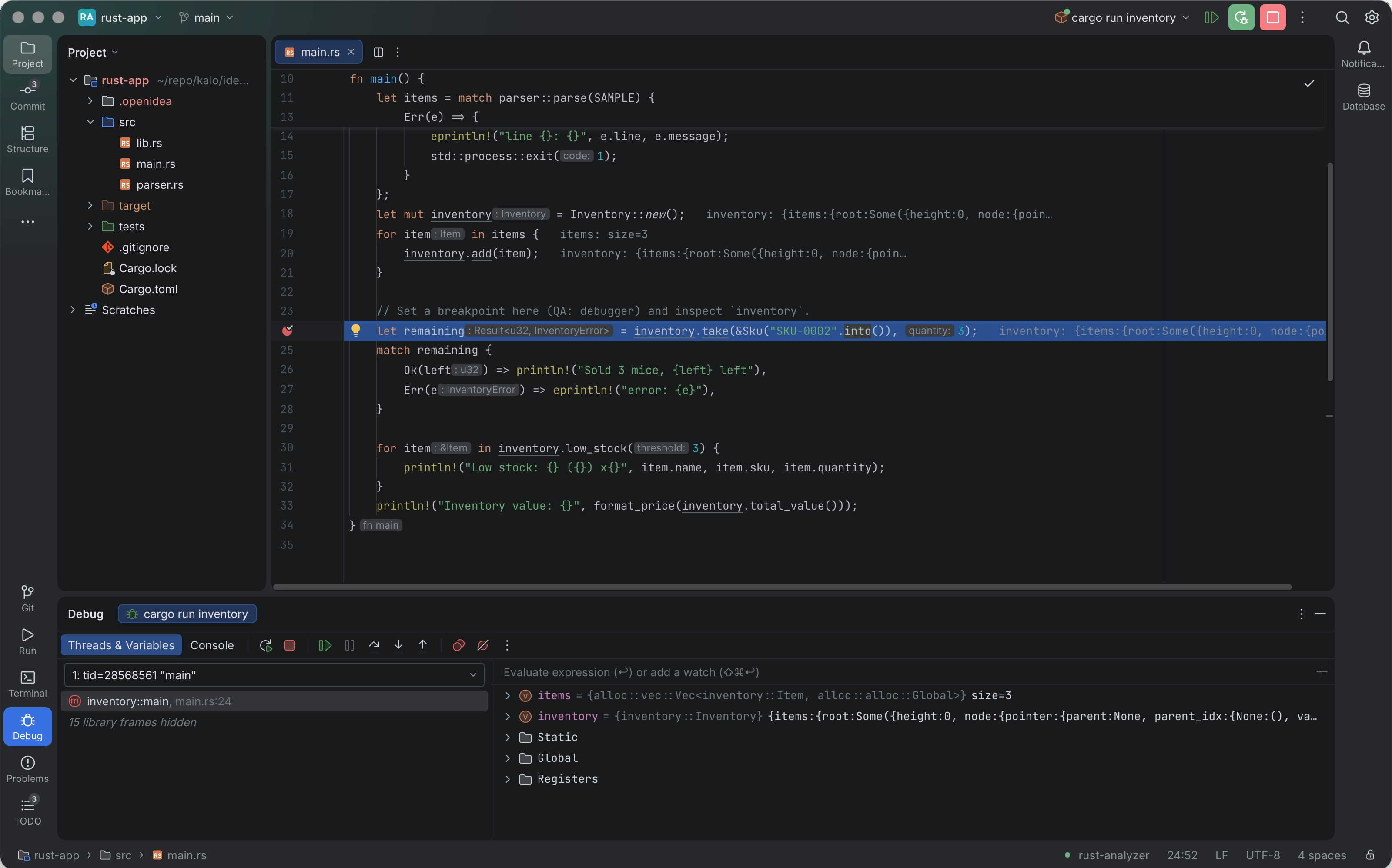Click Search Everywhere magnifier icon
This screenshot has width=1392, height=868.
pos(1342,17)
